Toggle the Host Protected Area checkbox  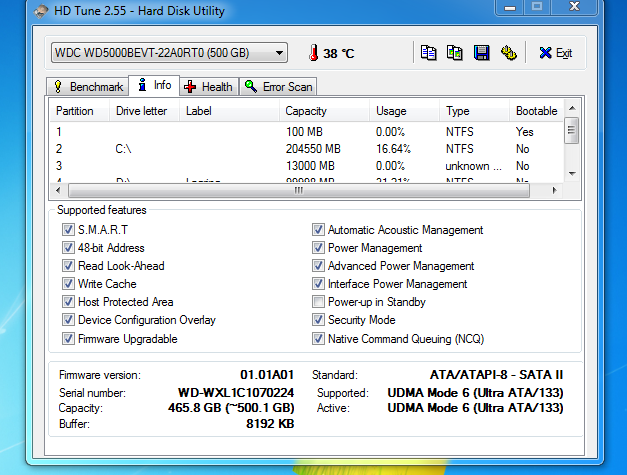point(68,301)
